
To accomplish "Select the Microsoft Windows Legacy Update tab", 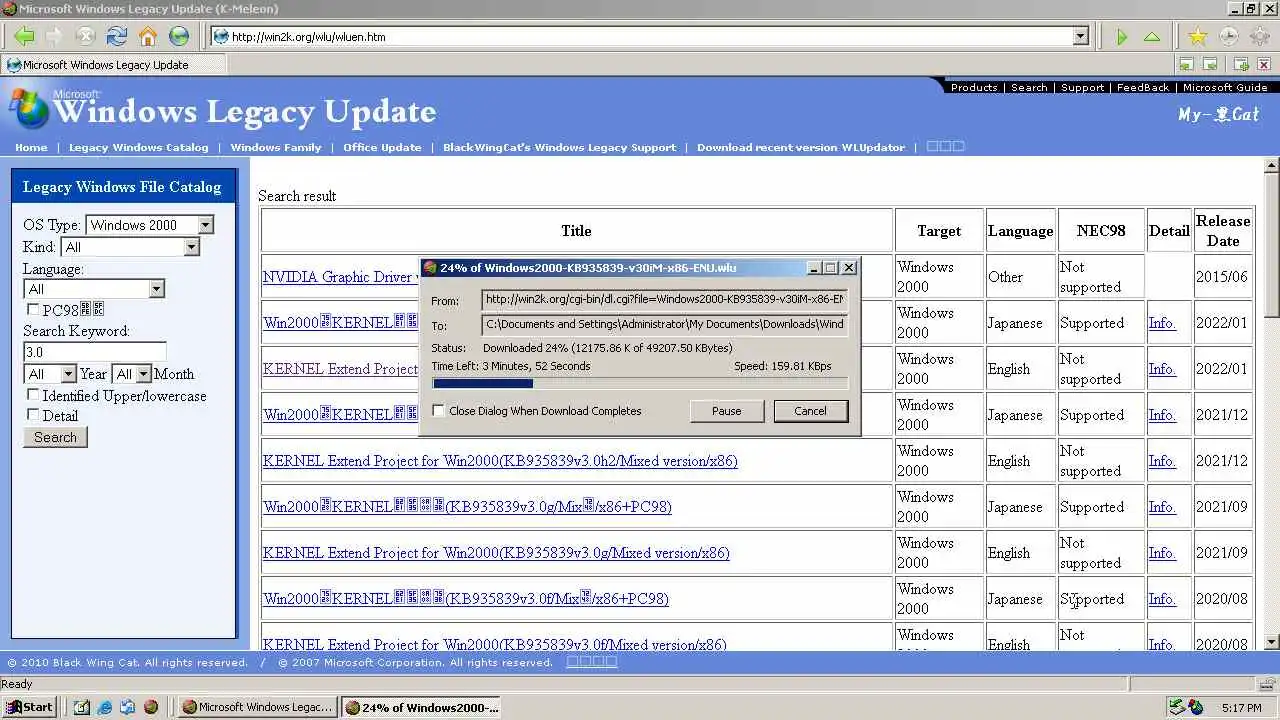I will [113, 65].
